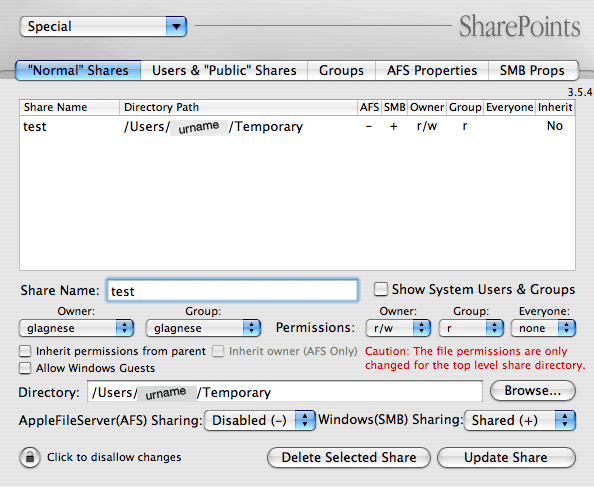Click the /Users/urname/Temporary path cell
Screen dimensions: 594x487
213,126
